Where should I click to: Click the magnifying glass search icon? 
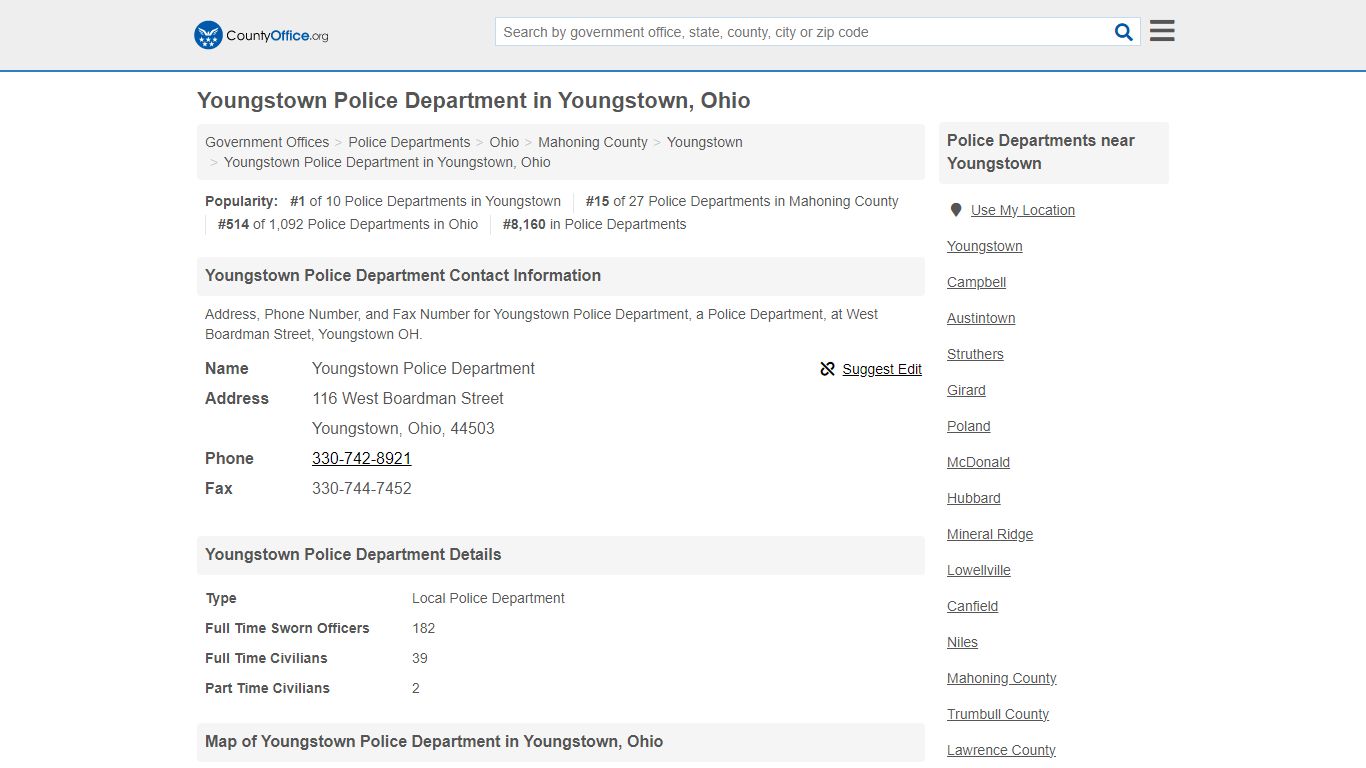click(1124, 32)
